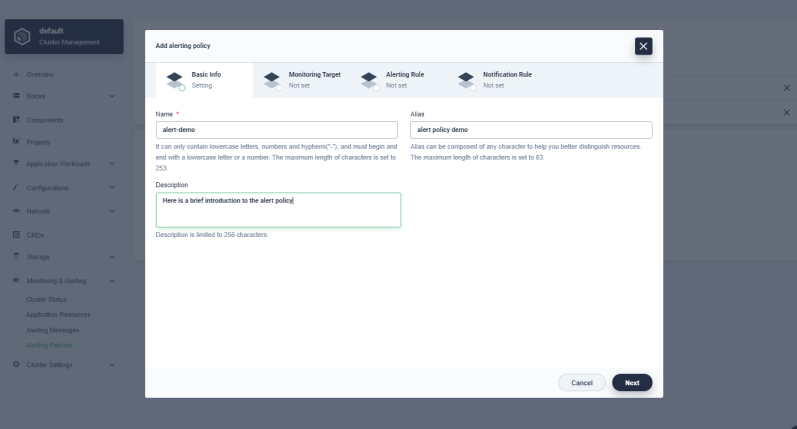The height and width of the screenshot is (429, 797).
Task: Click the Alerting Rule step layers icon
Action: pos(369,80)
